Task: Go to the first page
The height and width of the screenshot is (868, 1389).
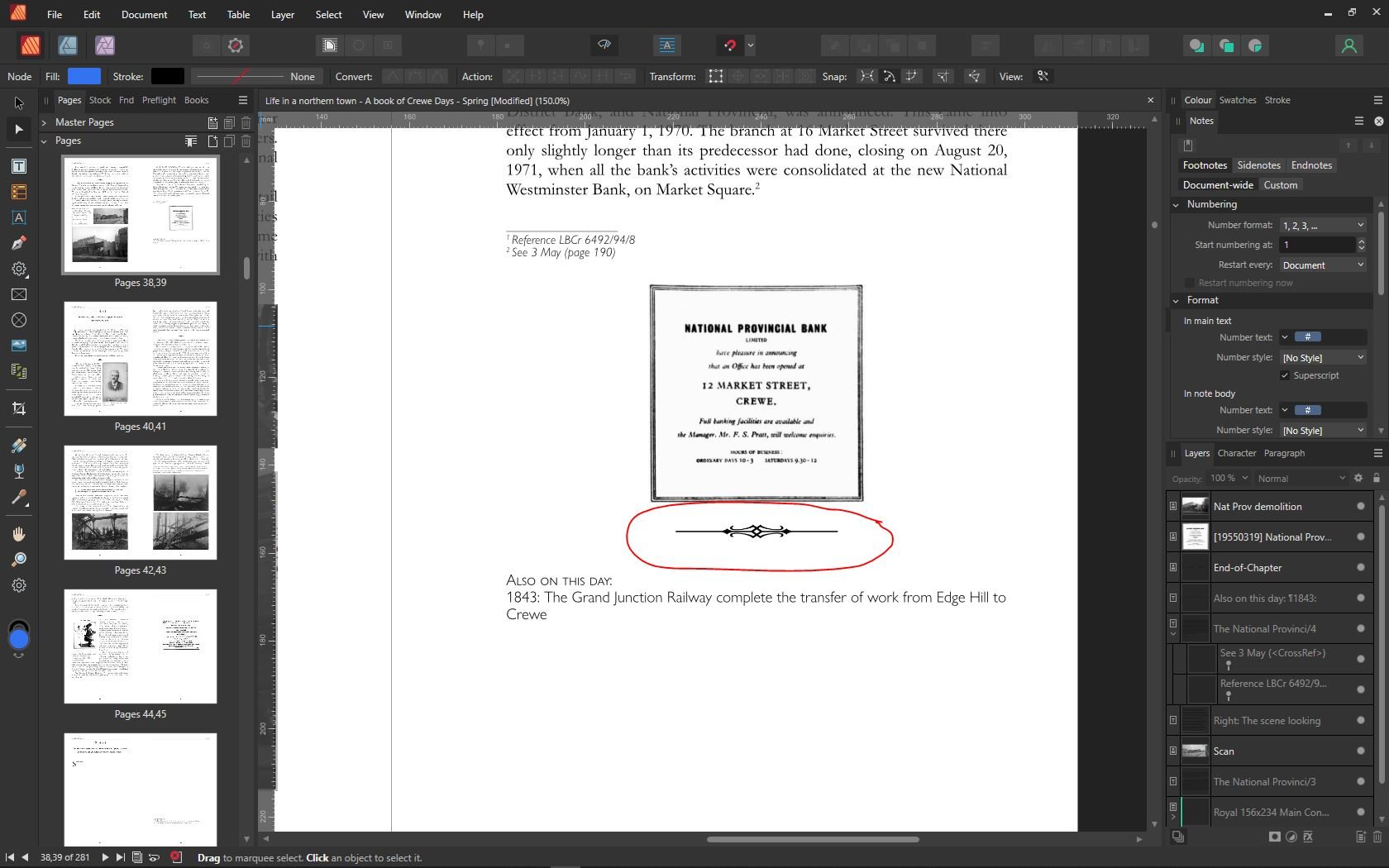Action: coord(10,857)
